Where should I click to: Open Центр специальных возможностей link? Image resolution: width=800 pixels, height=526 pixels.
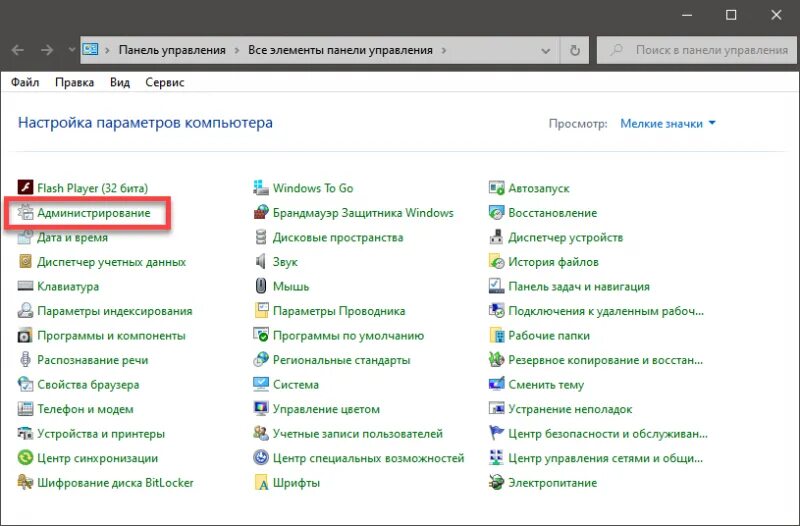(368, 458)
